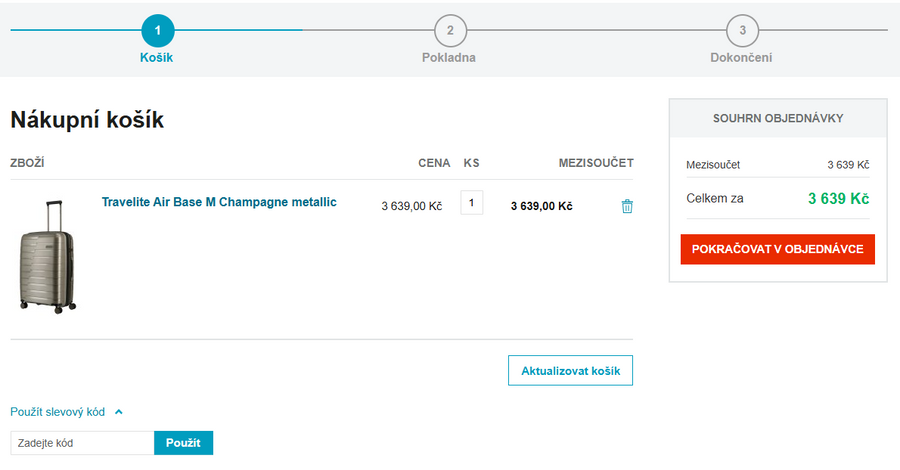
Task: Click the bold subtotal 3 639,00 Kč in row
Action: [x=541, y=206]
